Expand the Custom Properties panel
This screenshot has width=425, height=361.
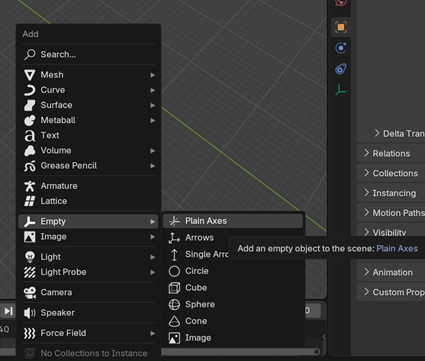[391, 292]
